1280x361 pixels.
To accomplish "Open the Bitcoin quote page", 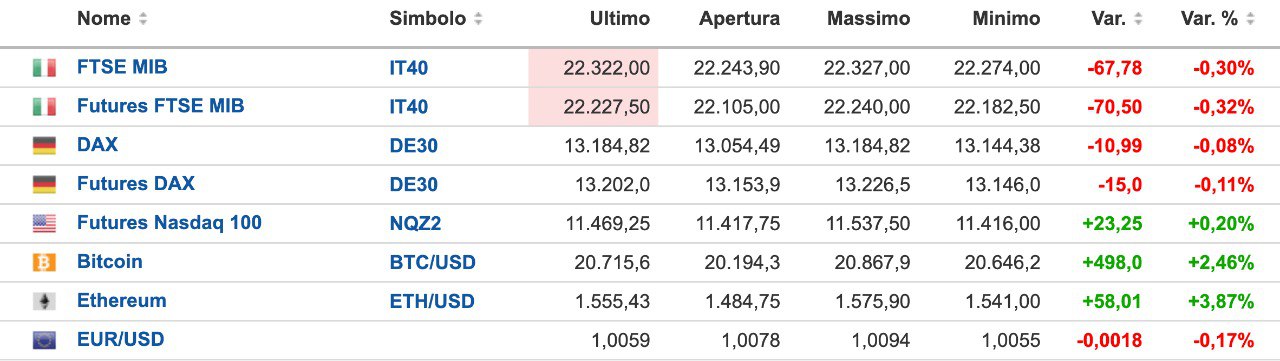I will click(x=110, y=262).
